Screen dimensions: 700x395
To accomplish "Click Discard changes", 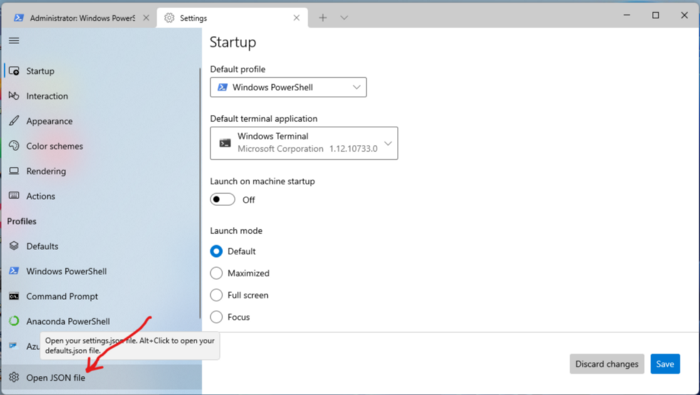I will click(607, 364).
